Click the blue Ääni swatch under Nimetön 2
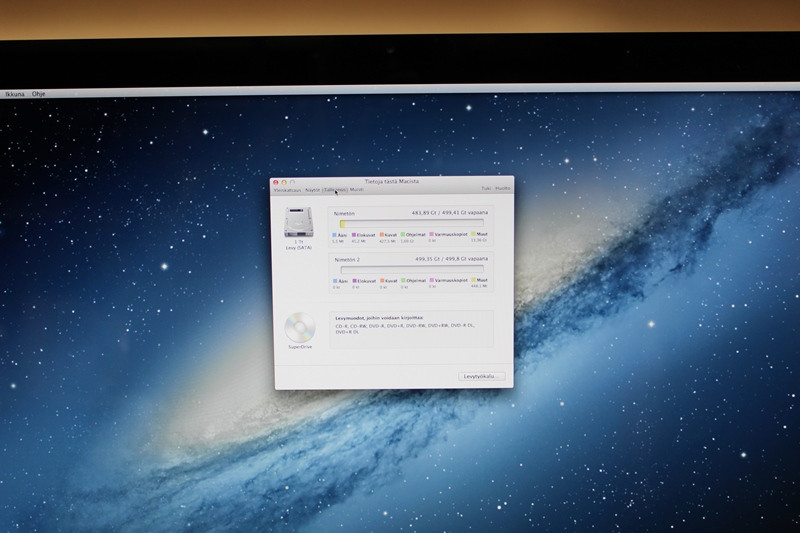 [335, 281]
